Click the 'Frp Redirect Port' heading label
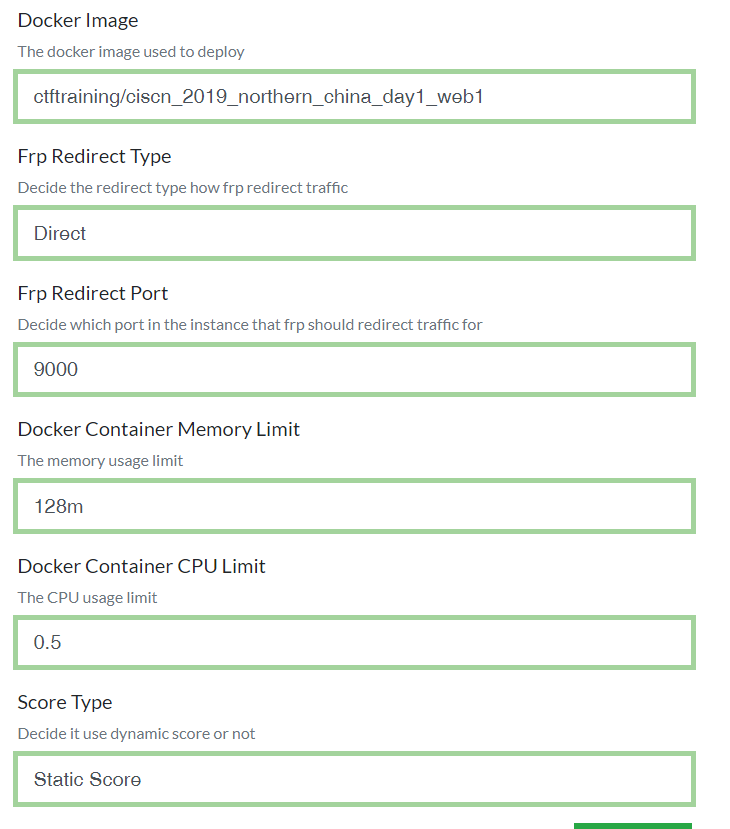 tap(93, 293)
